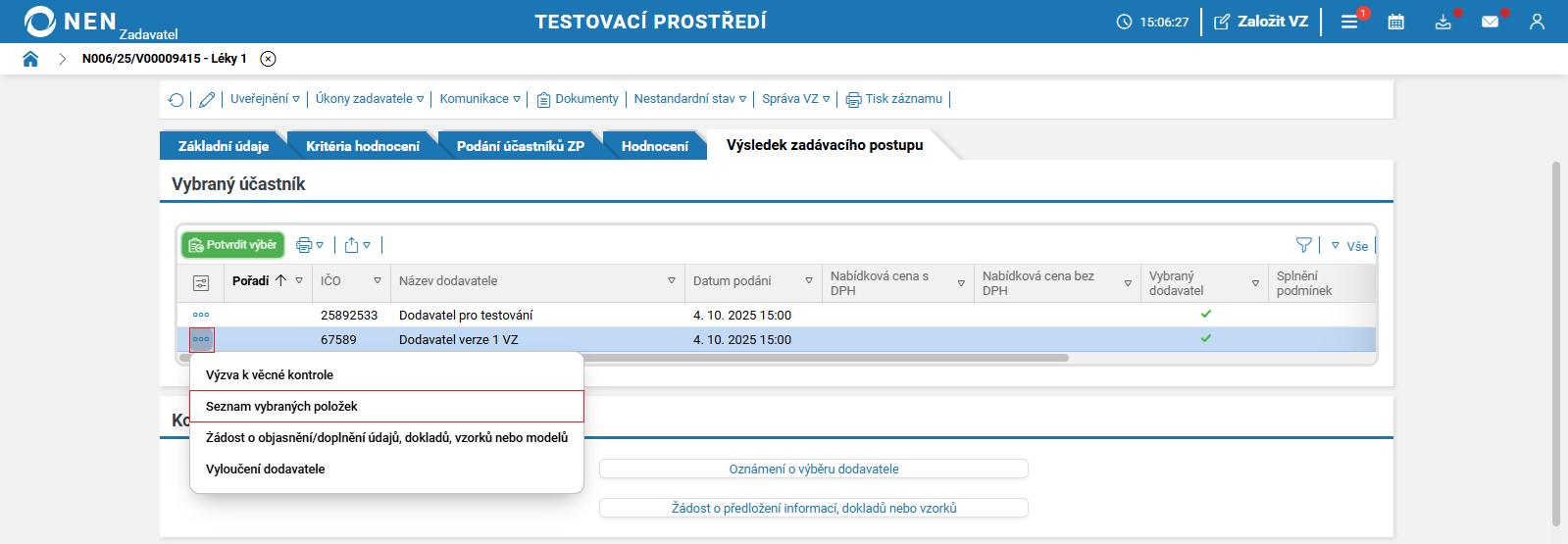
Task: Click Žádost o předložení informací, dokladů nebo vzorků
Action: pos(814,509)
